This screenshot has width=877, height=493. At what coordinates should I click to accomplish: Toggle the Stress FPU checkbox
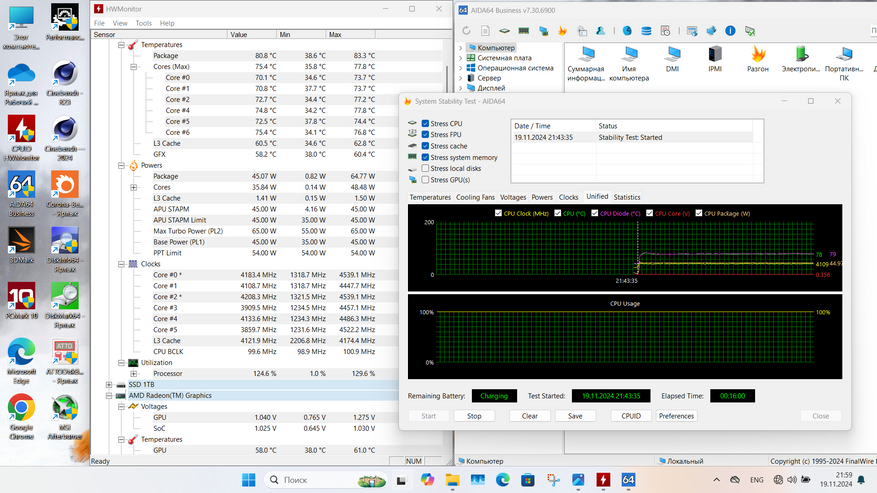(425, 134)
